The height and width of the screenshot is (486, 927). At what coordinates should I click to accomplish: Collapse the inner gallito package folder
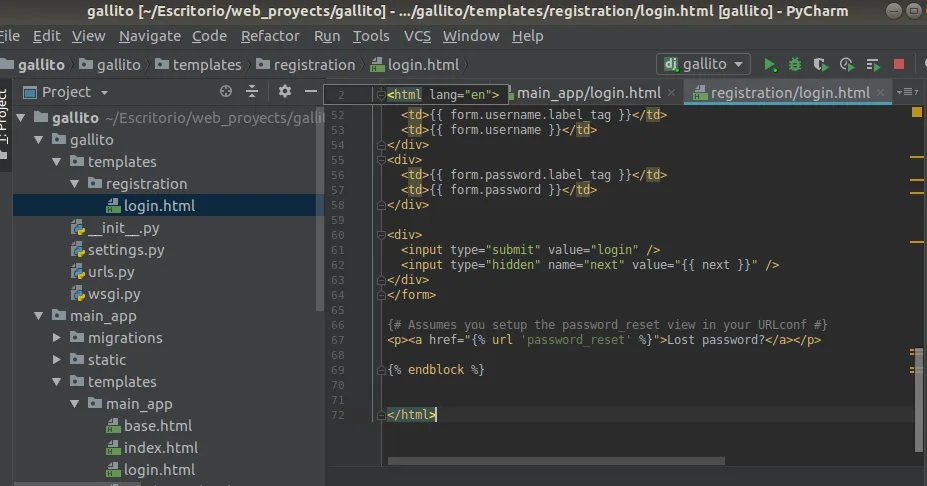coord(39,140)
